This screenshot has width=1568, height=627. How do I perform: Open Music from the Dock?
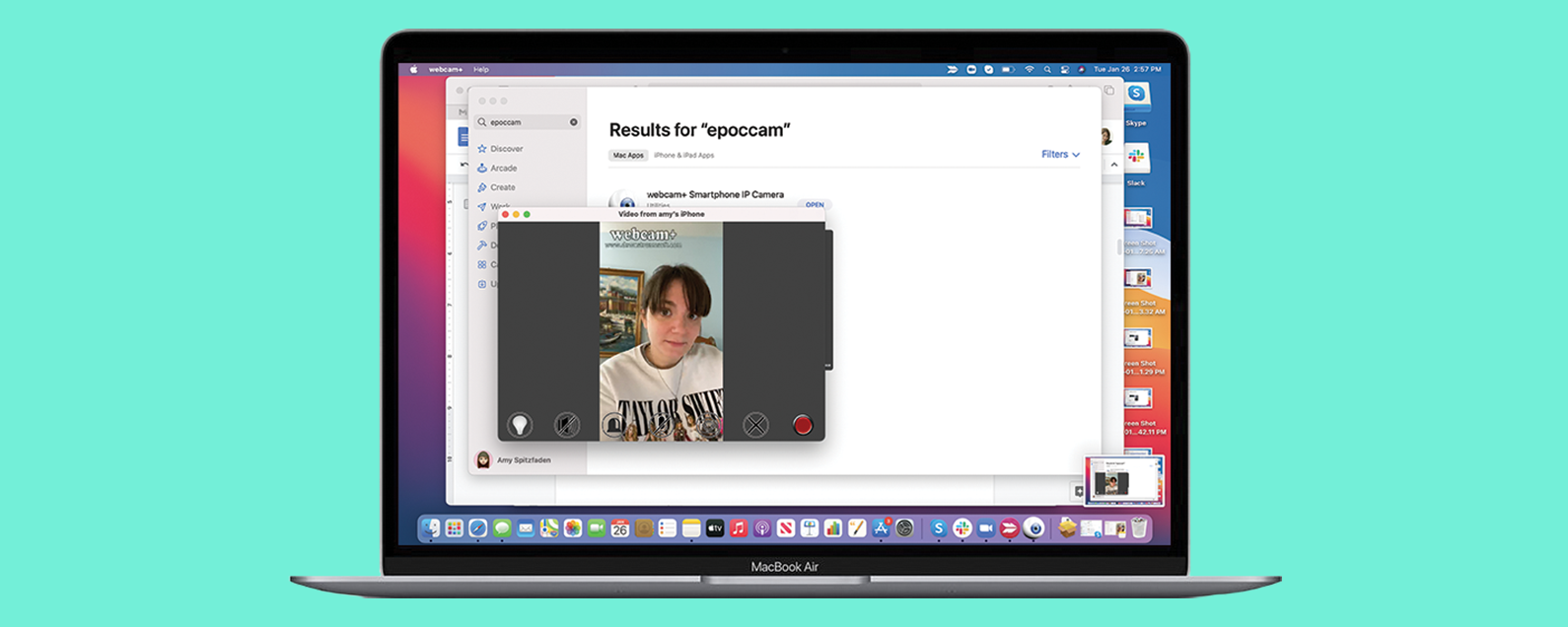[x=739, y=528]
